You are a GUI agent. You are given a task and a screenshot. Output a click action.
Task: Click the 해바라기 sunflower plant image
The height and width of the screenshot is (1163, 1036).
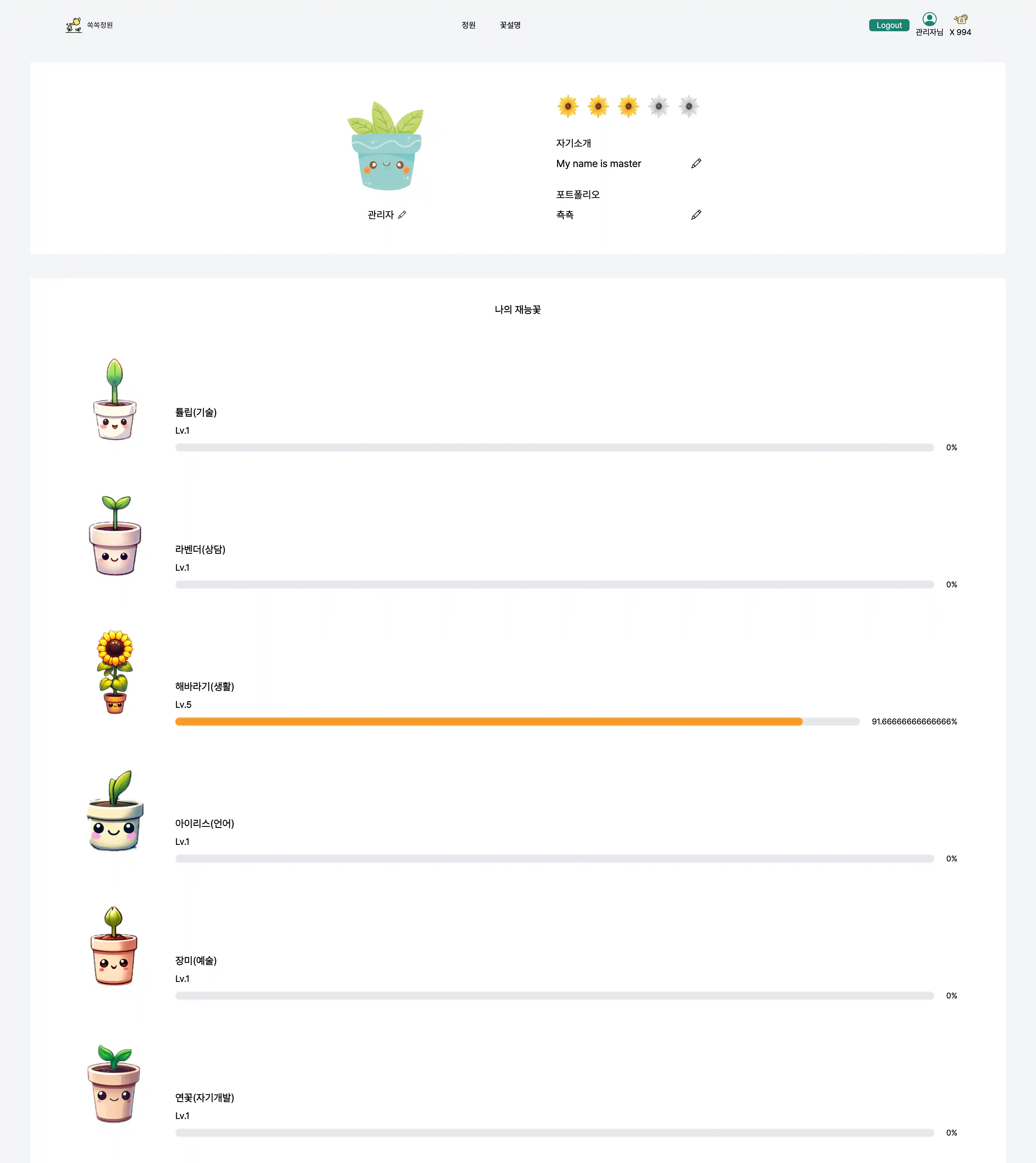(x=114, y=672)
